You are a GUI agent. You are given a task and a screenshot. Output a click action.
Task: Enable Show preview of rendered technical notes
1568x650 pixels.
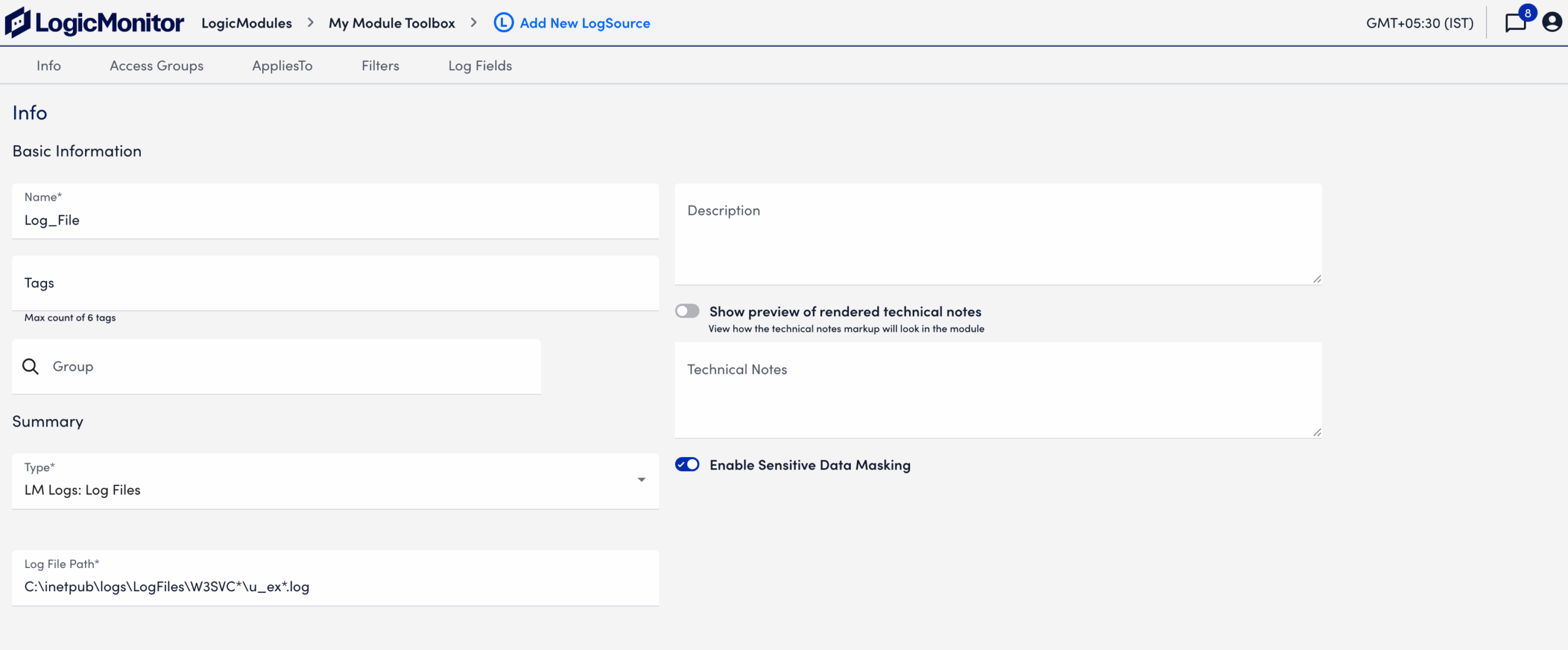pyautogui.click(x=687, y=311)
